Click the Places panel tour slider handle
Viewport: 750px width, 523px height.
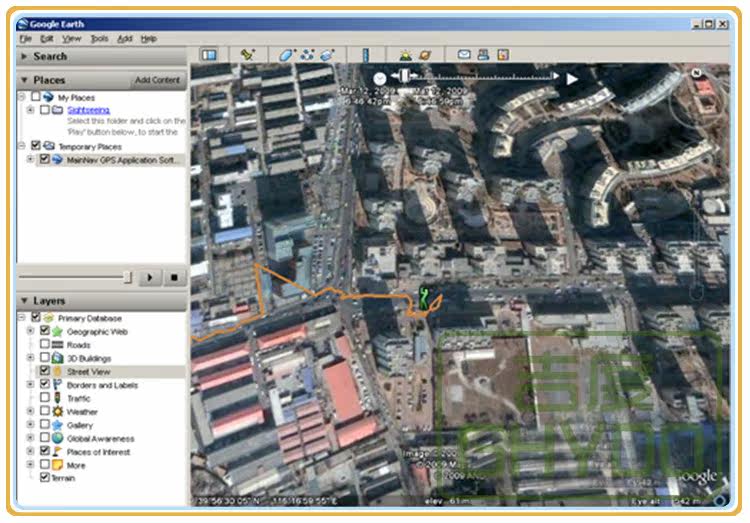click(128, 277)
